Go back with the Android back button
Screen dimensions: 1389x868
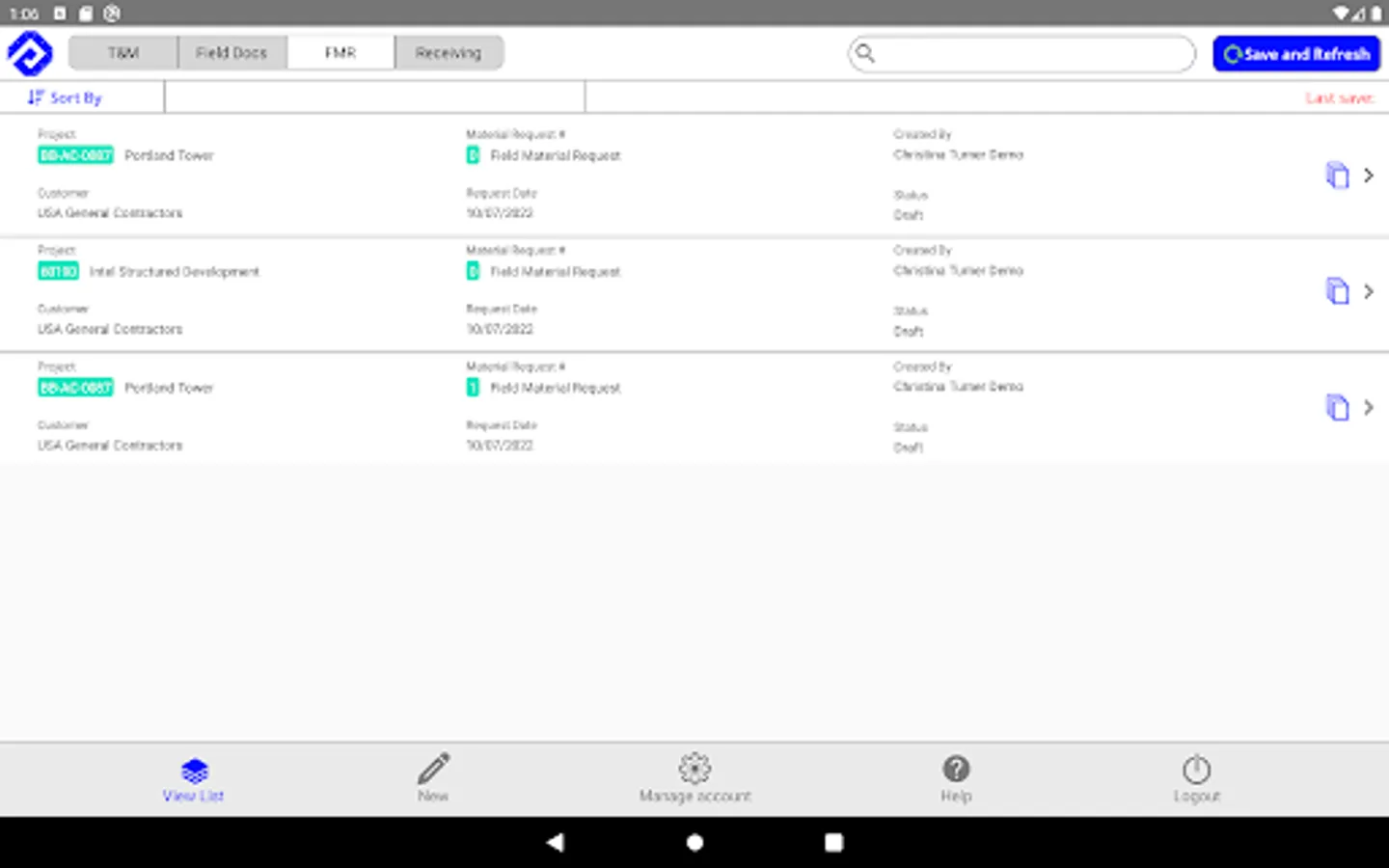(x=556, y=842)
